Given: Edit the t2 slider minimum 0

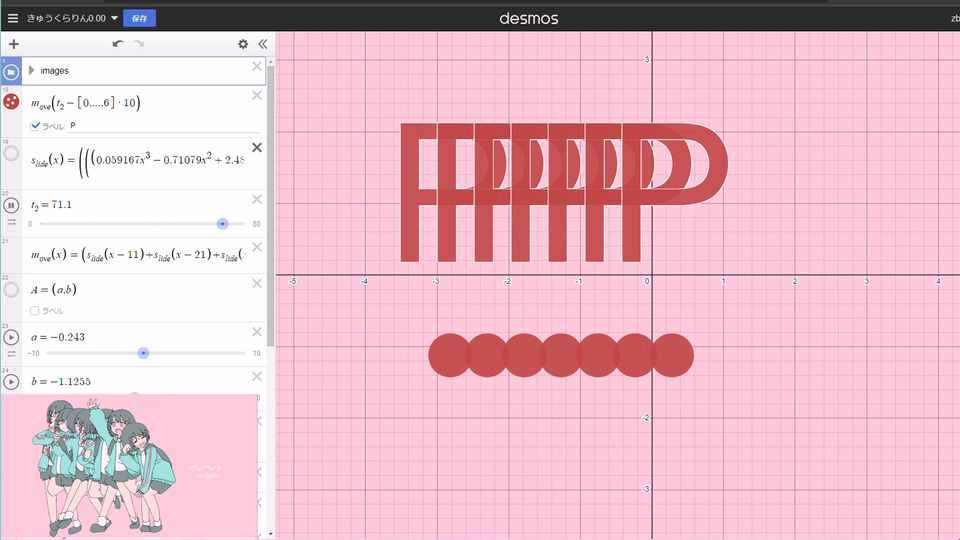Looking at the screenshot, I should point(30,224).
